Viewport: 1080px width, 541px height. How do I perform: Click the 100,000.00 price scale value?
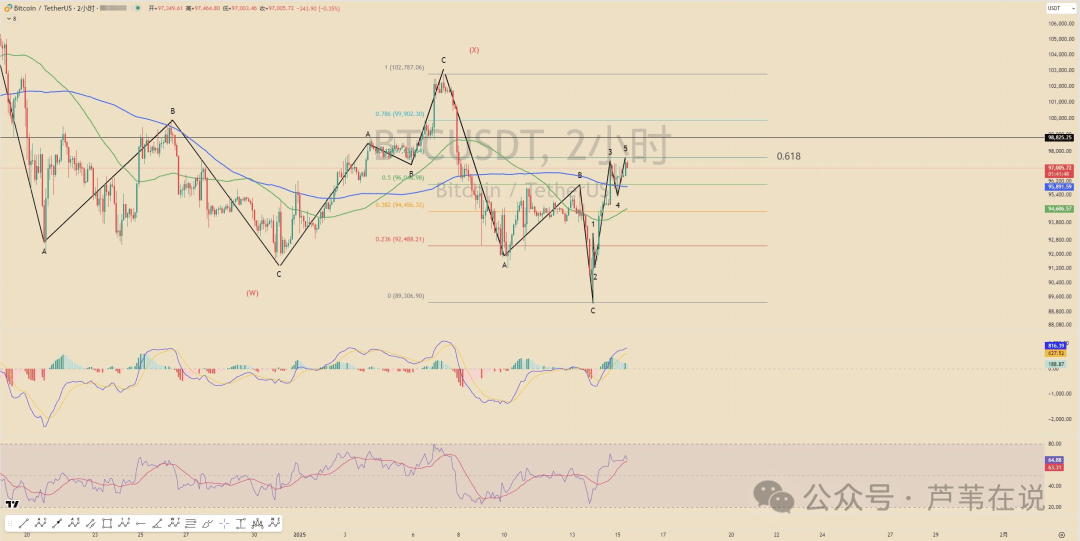[1061, 118]
